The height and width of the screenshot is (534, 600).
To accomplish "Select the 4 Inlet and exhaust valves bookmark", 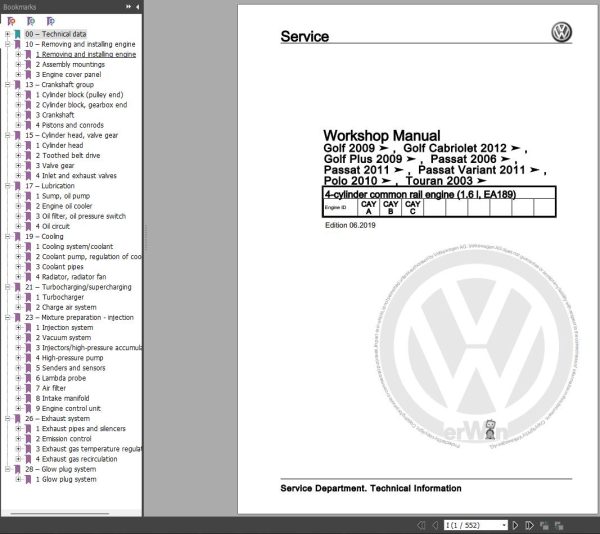I will click(76, 176).
